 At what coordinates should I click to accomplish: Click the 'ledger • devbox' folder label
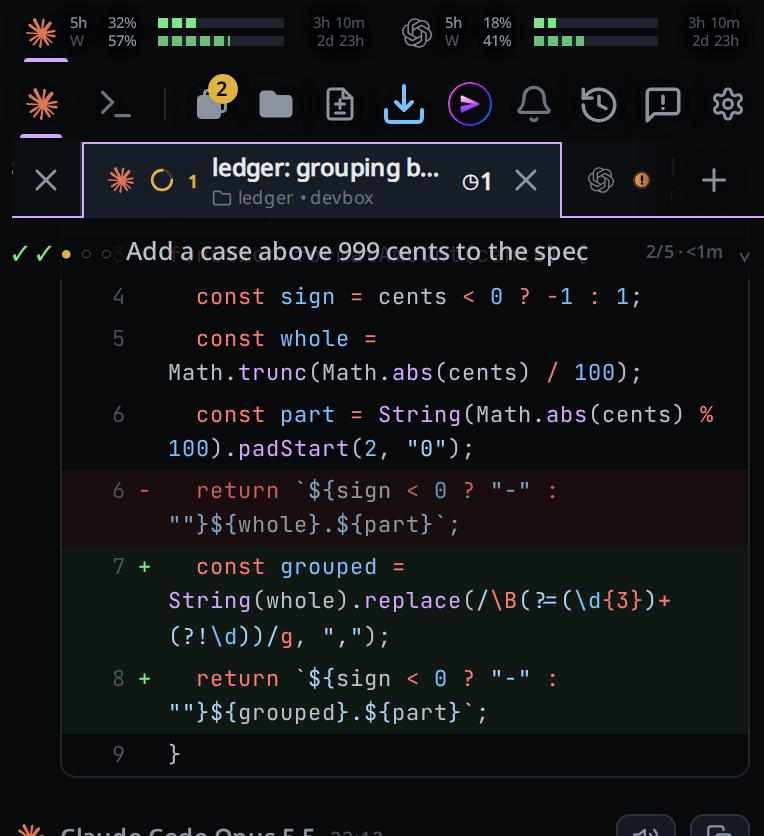click(293, 198)
